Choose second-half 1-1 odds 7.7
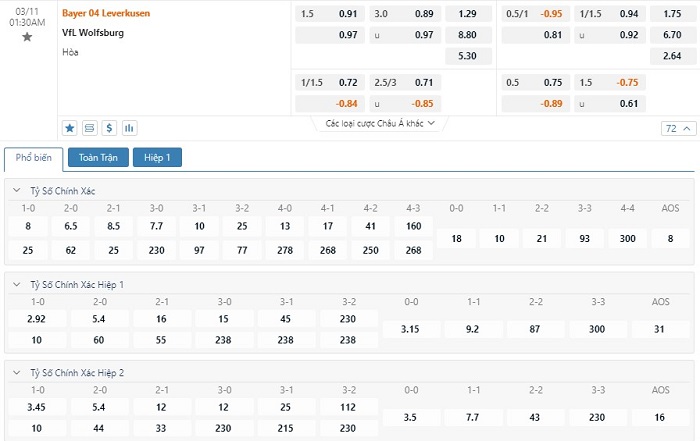 pos(472,416)
